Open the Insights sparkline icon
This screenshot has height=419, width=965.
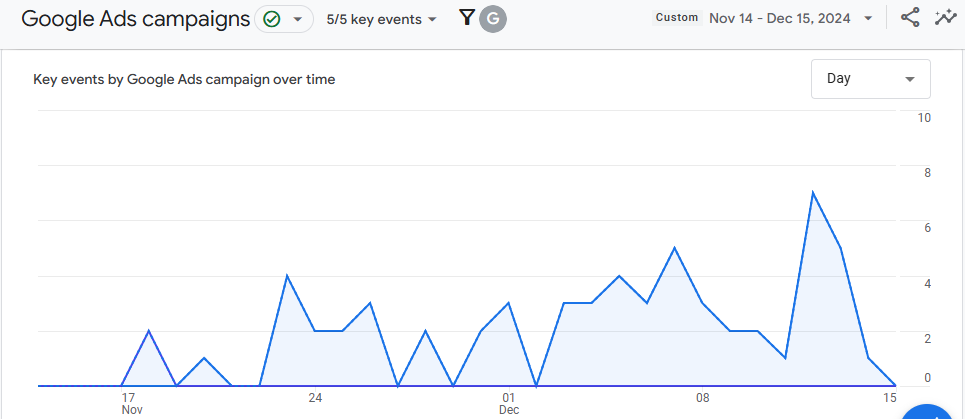tap(945, 18)
